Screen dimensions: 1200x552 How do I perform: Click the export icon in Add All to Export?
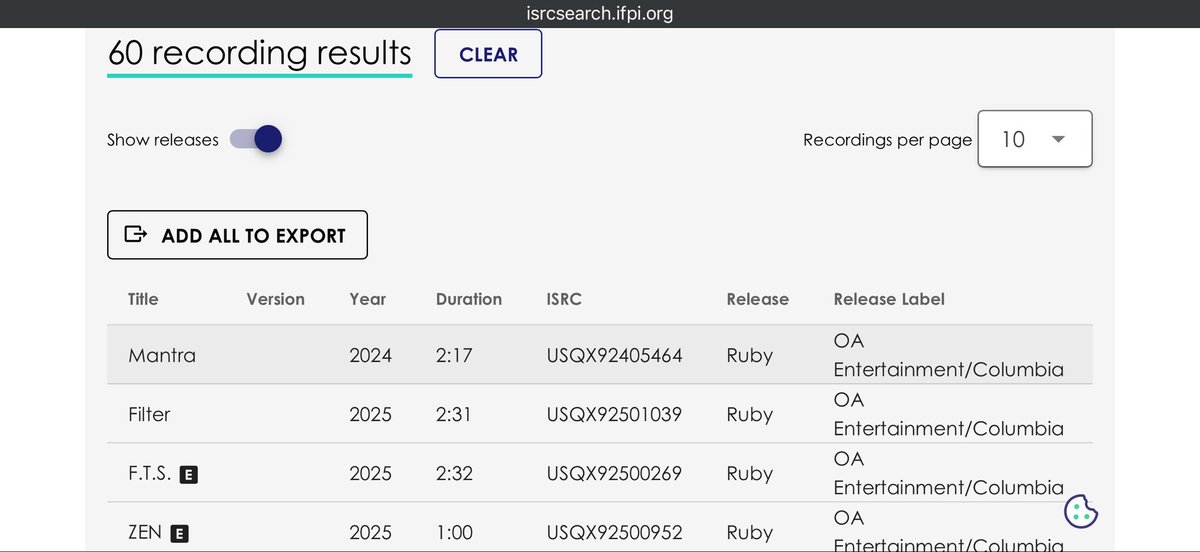[x=135, y=235]
